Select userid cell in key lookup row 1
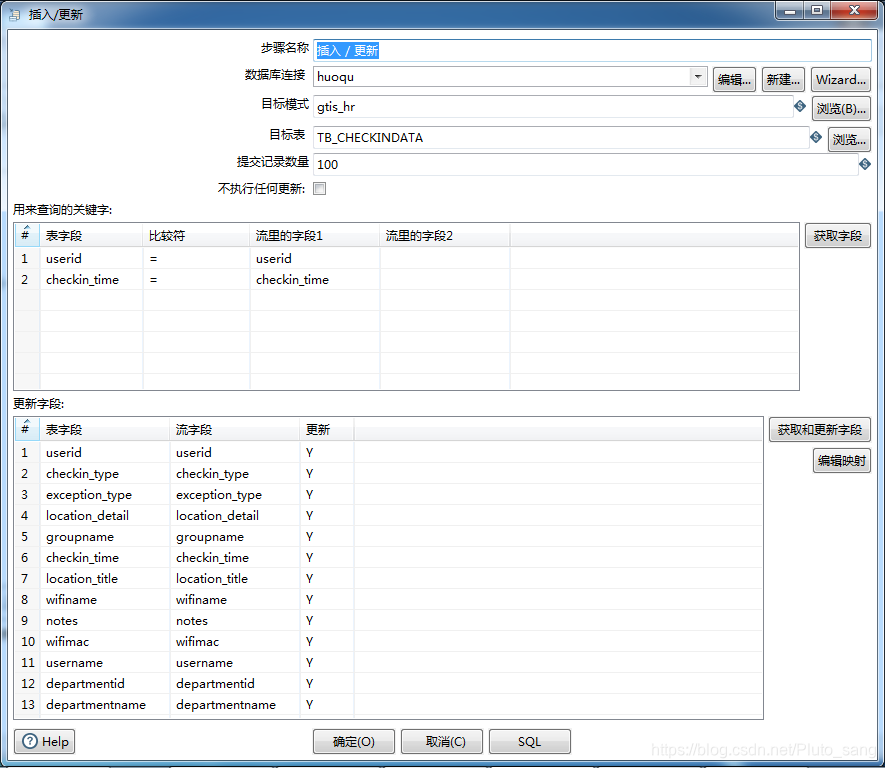This screenshot has width=885, height=768. [91, 258]
